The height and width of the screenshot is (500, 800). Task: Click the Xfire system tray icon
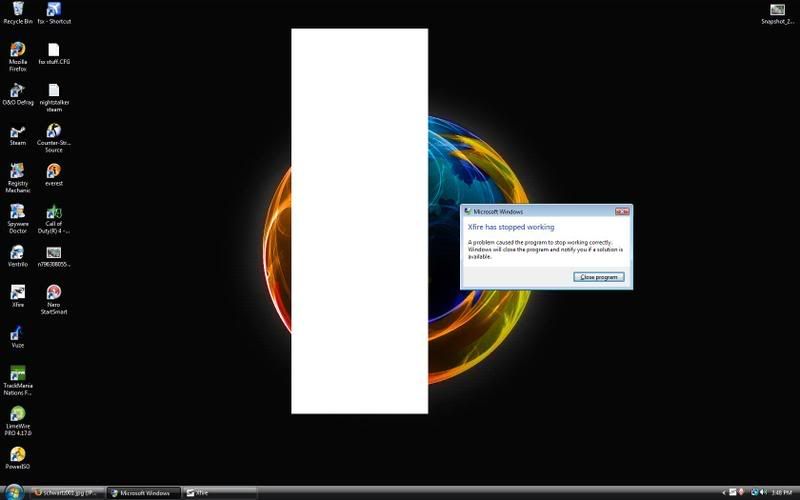coord(733,492)
